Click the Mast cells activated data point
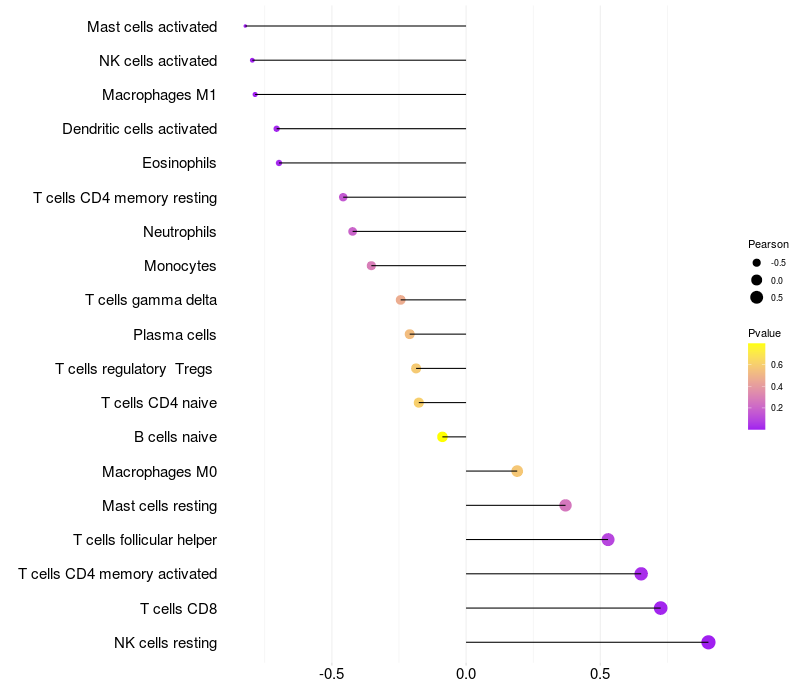 click(245, 26)
